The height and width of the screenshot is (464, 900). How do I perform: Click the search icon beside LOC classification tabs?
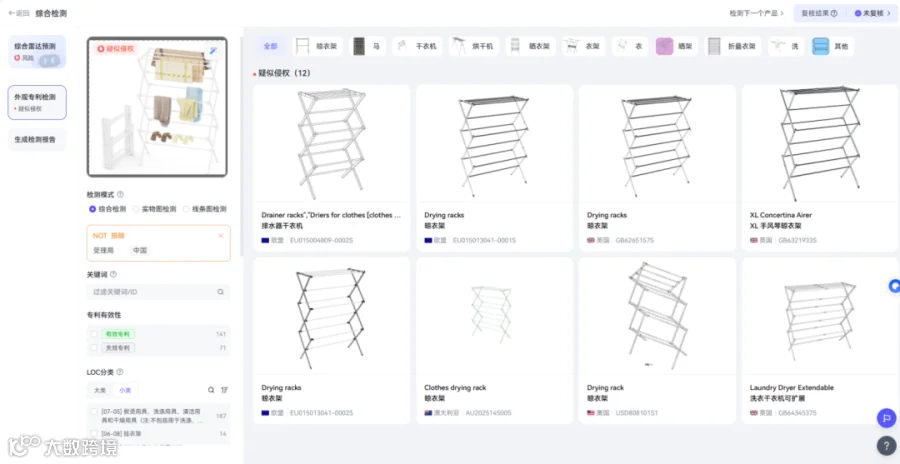click(x=211, y=390)
